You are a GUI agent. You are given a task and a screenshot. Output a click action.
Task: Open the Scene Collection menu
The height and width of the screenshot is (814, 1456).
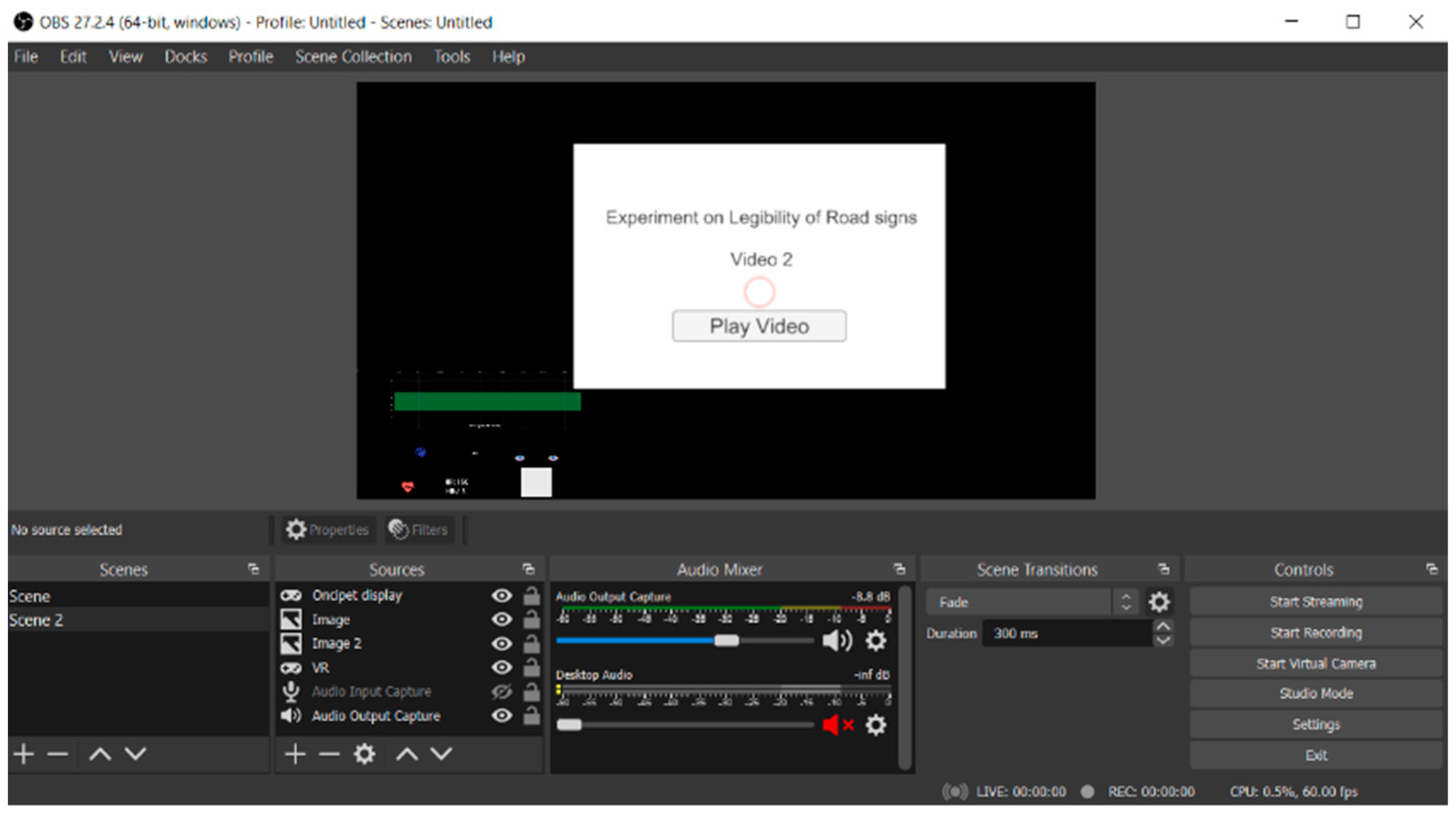[353, 57]
